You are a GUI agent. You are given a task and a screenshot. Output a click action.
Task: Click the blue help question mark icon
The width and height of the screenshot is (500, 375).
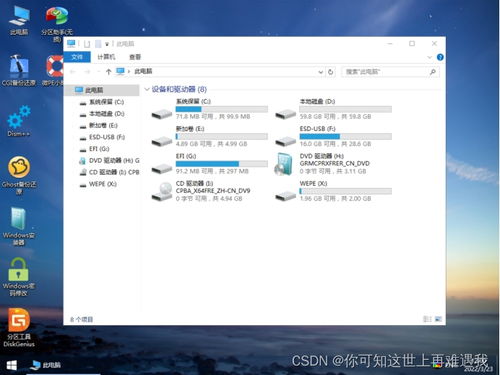pos(440,57)
